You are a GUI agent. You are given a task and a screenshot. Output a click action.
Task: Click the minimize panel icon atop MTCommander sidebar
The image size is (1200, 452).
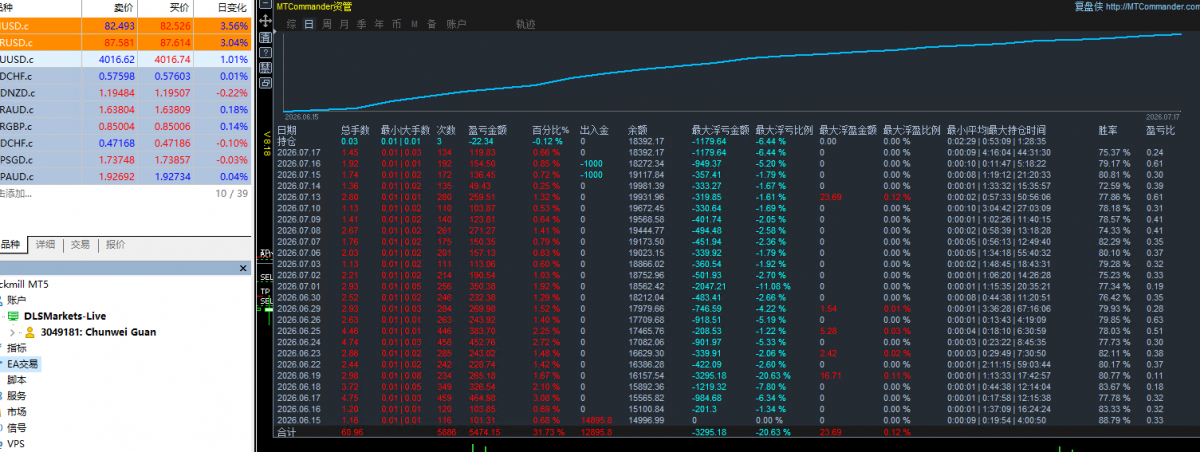265,4
